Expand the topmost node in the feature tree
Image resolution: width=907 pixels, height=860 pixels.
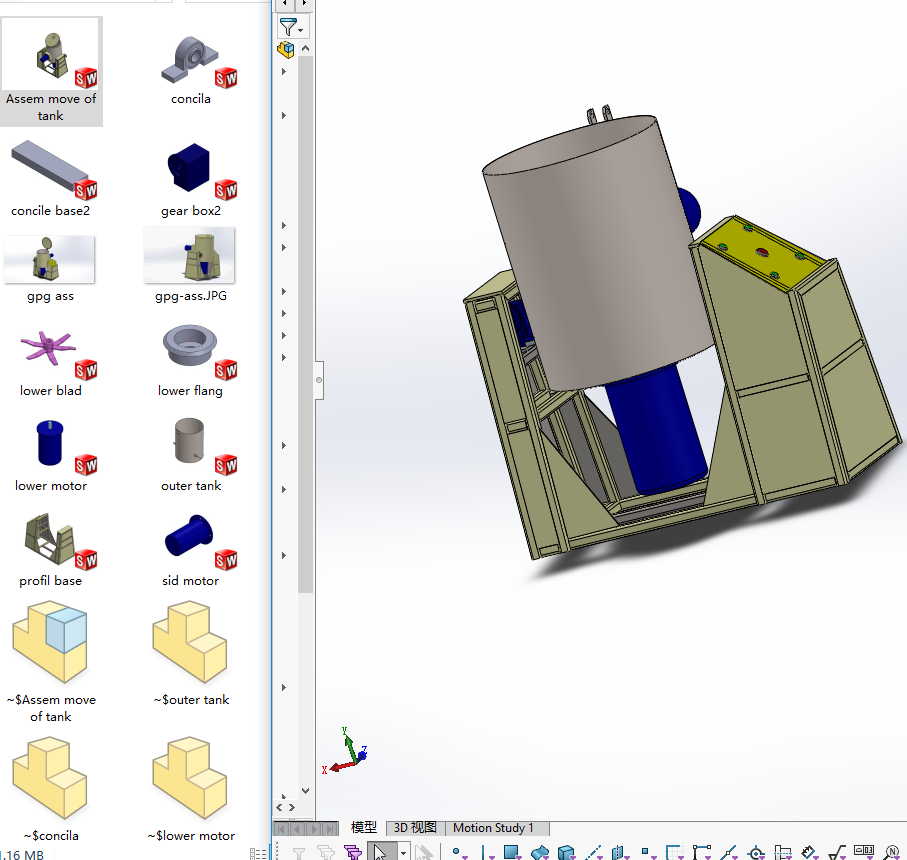point(283,72)
